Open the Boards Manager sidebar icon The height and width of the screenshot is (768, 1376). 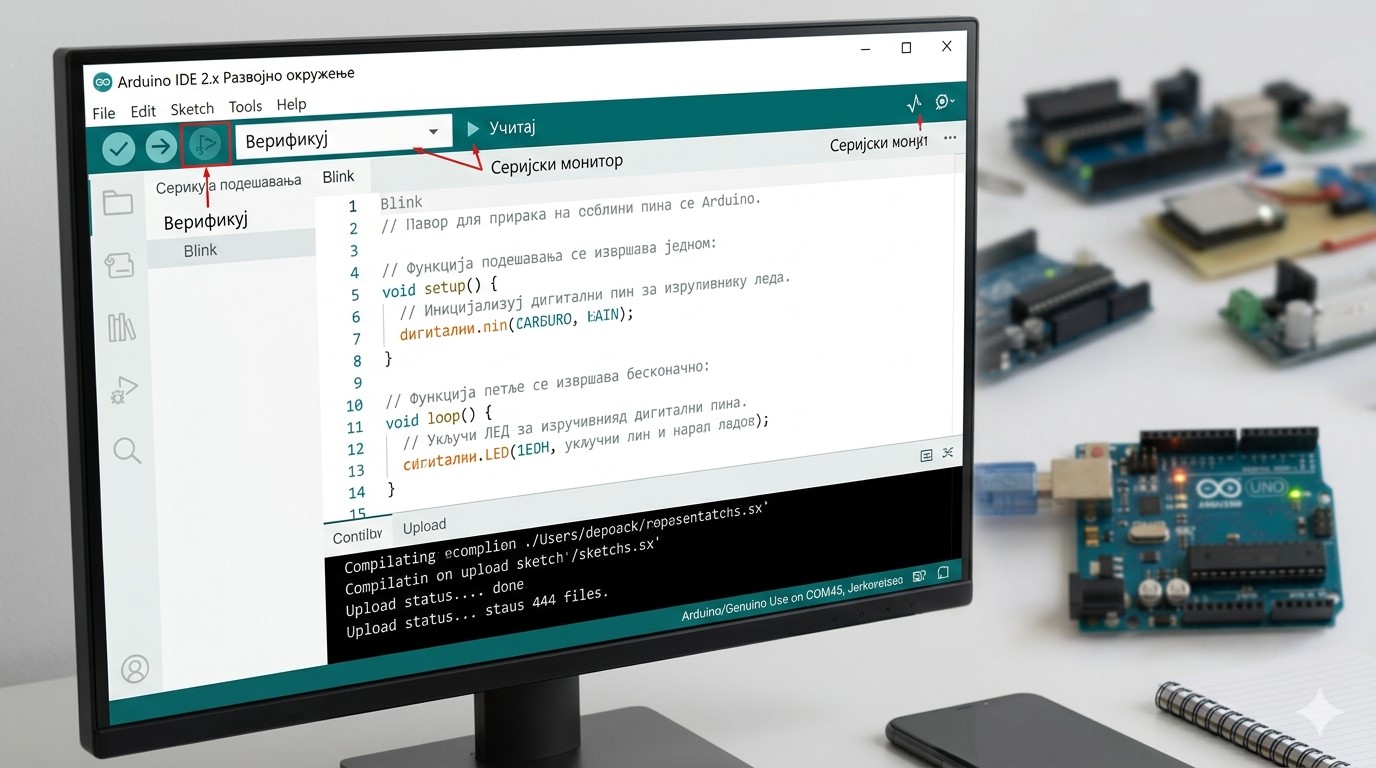coord(119,264)
